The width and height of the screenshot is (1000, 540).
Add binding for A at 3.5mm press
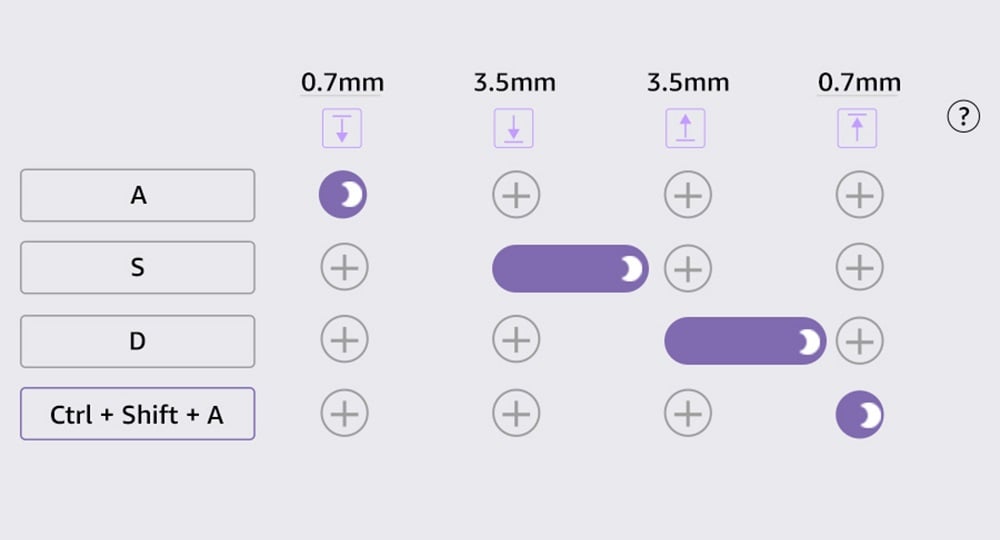516,194
